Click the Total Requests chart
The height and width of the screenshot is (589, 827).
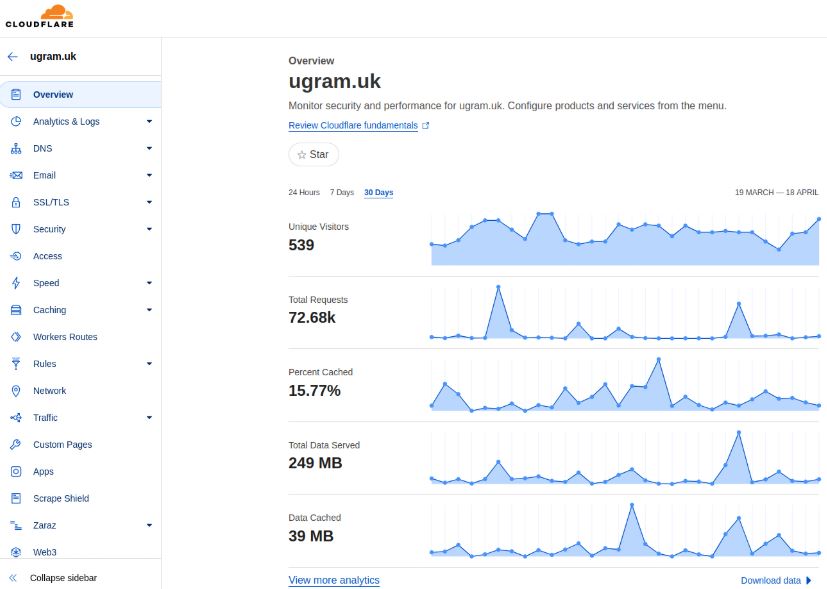625,312
